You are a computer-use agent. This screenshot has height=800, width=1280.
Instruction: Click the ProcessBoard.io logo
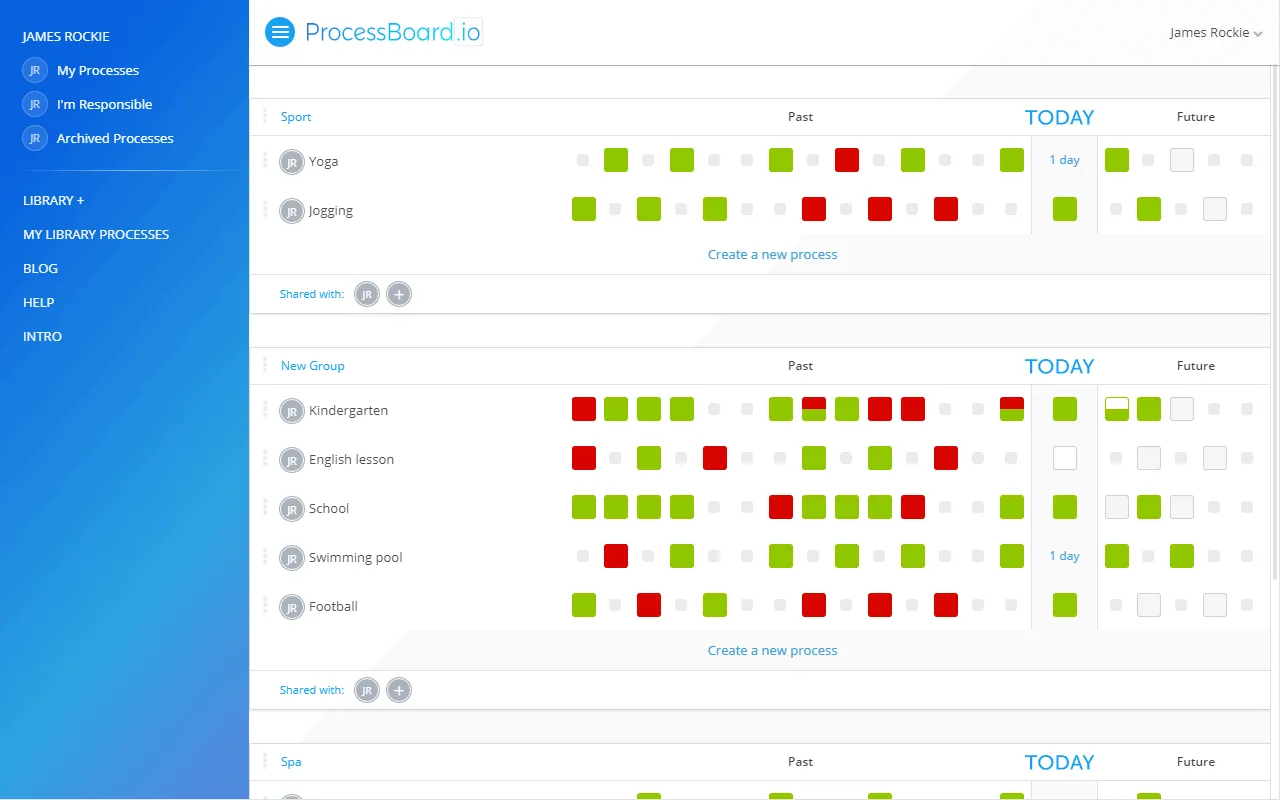point(390,31)
